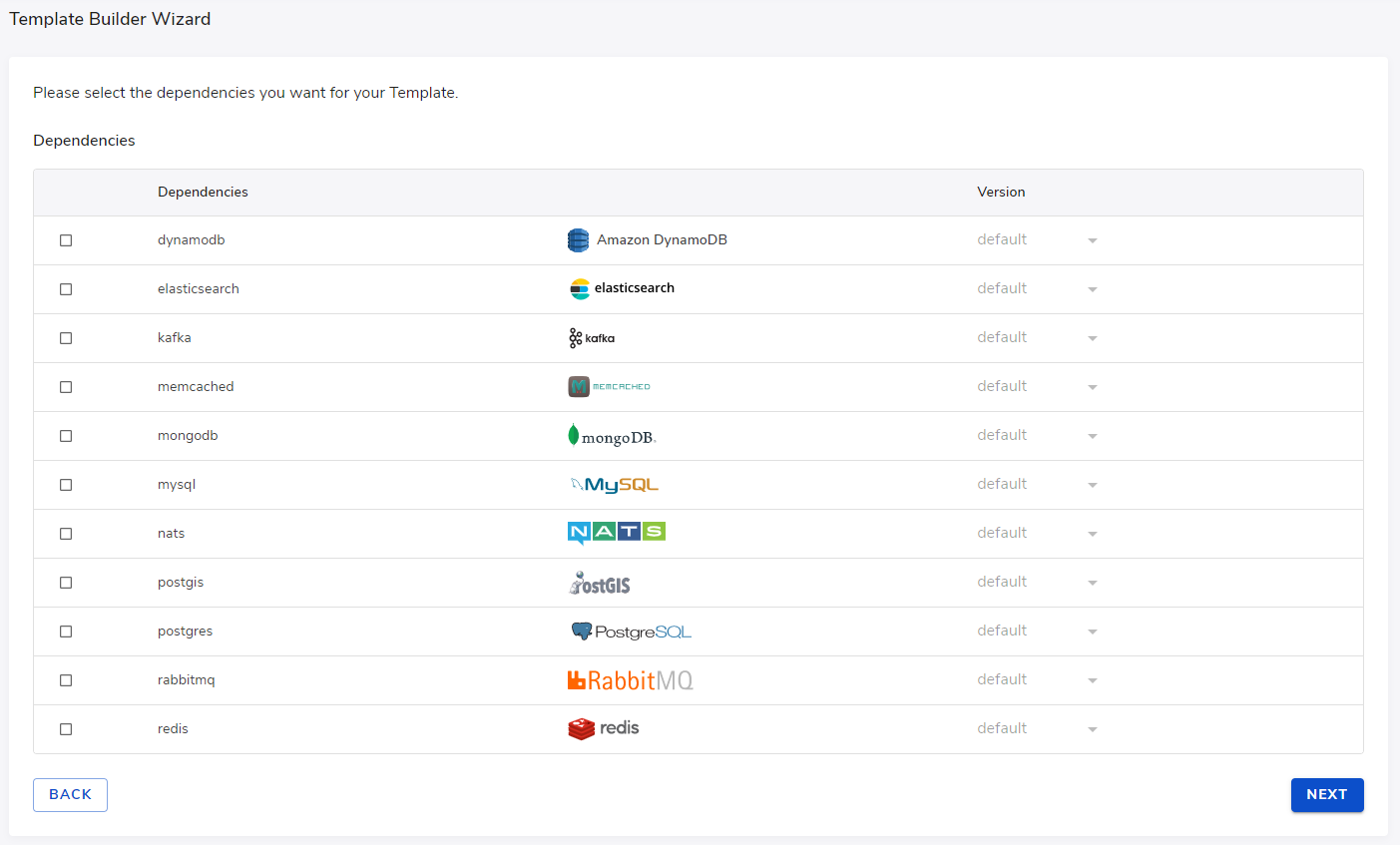This screenshot has width=1400, height=845.
Task: Expand the postgres version dropdown
Action: pos(1038,632)
